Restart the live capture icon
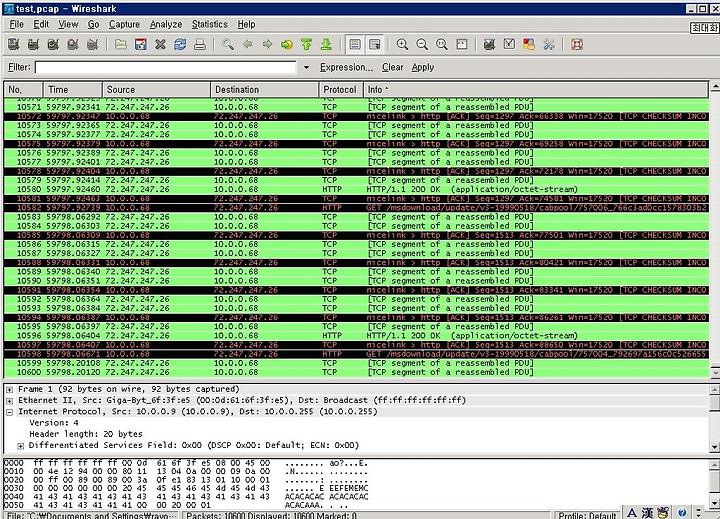Viewport: 720px width, 519px height. pos(92,45)
